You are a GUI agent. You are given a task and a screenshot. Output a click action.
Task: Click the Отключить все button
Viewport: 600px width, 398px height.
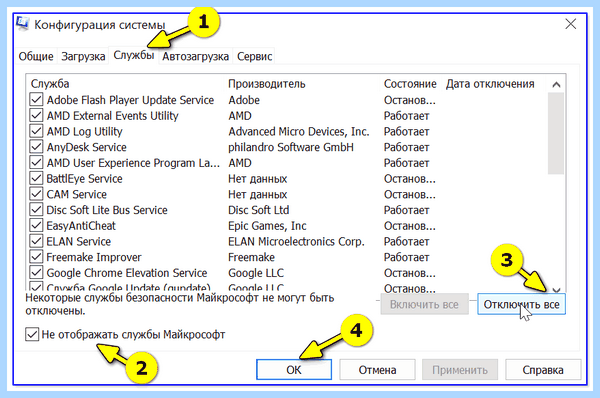point(521,305)
